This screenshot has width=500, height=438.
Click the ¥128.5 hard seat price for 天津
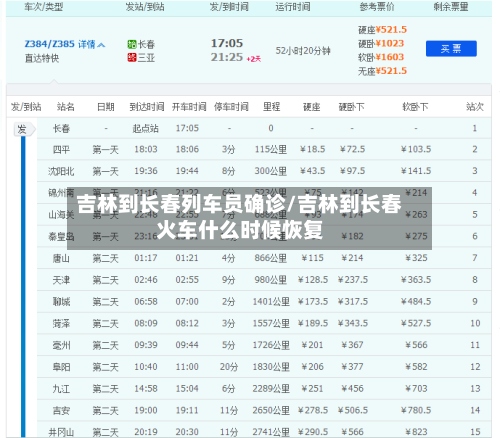tap(313, 280)
